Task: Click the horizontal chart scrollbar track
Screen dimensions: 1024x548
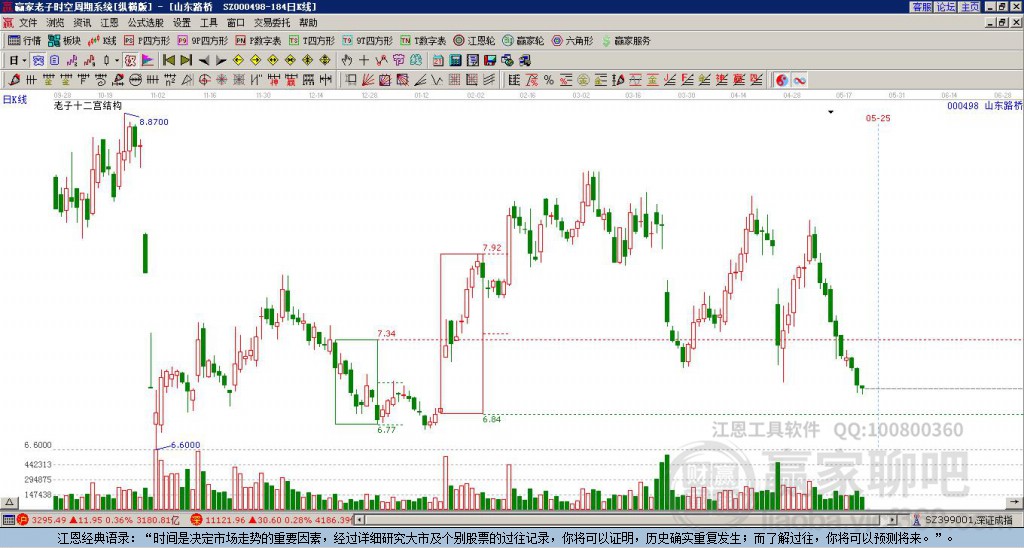Action: [627, 520]
